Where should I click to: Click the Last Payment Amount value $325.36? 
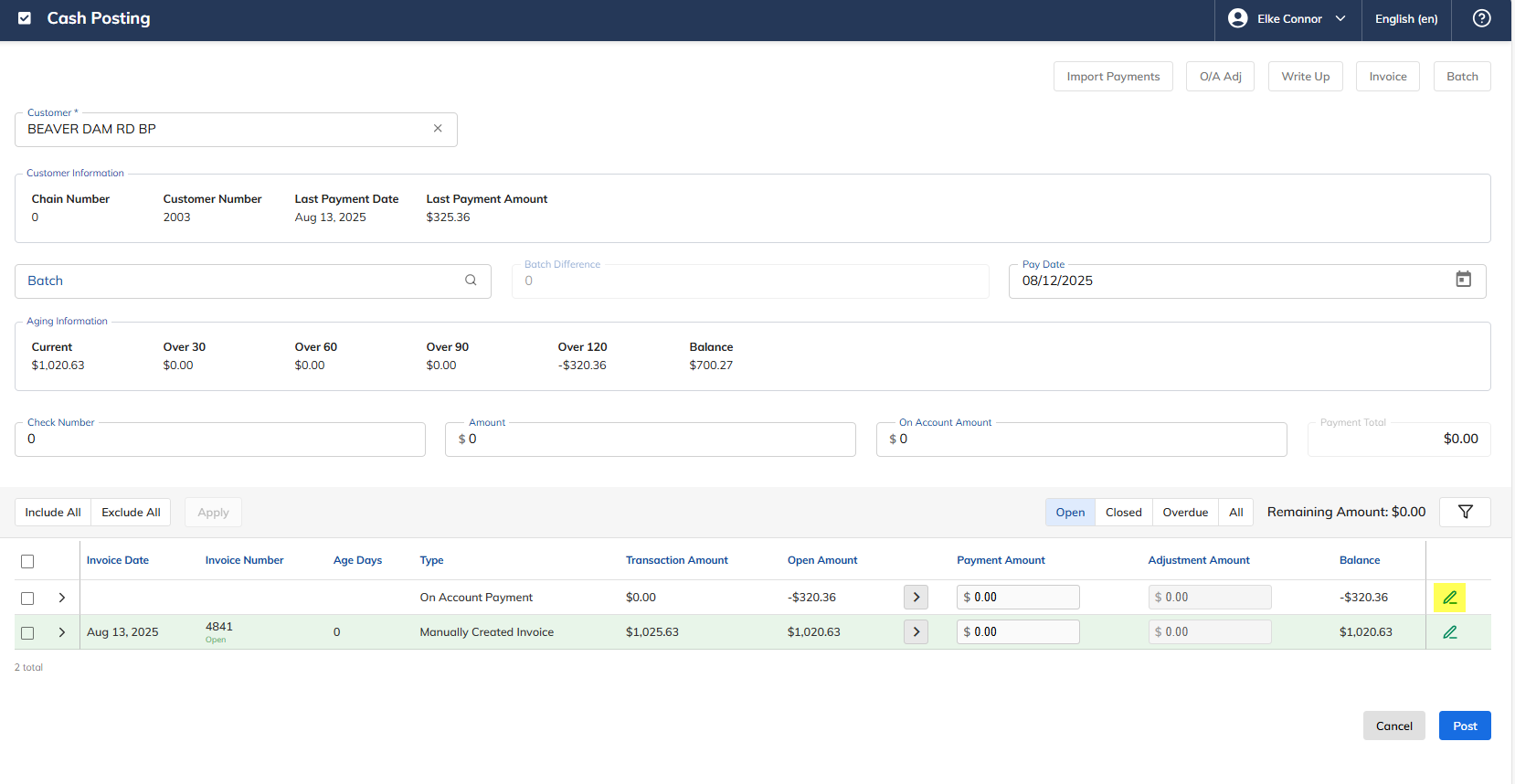[448, 217]
